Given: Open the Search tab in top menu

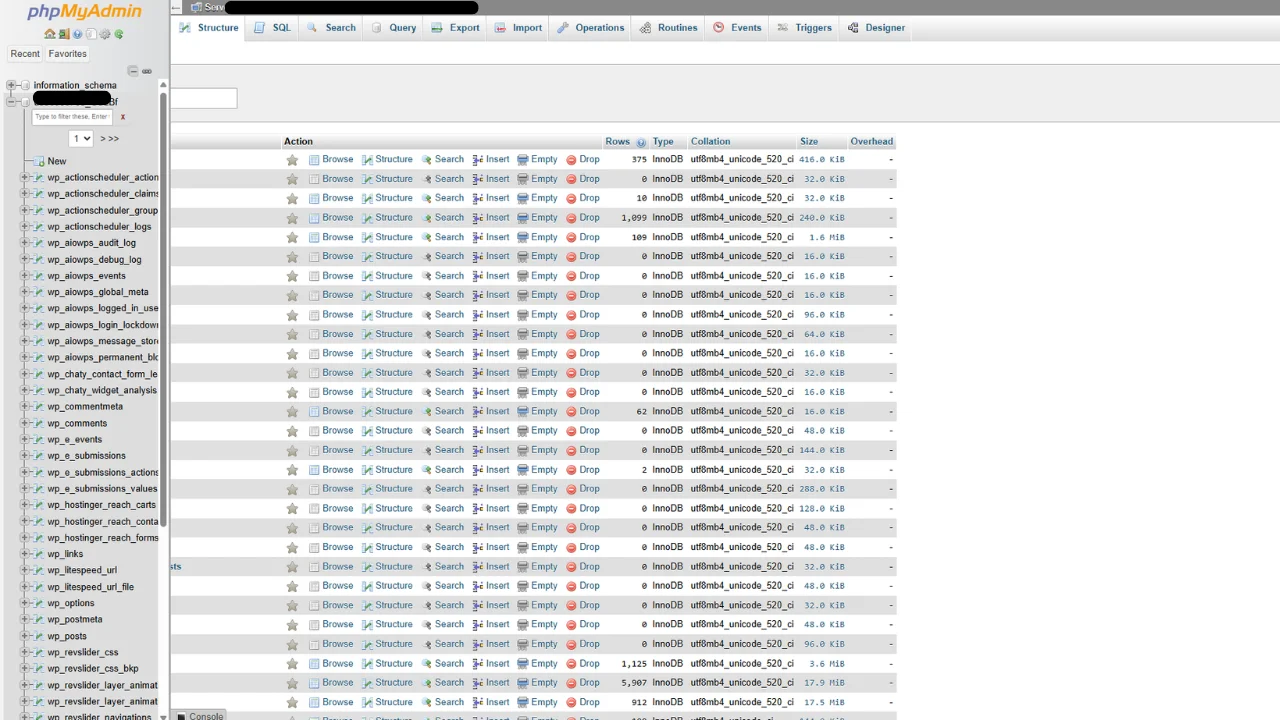Looking at the screenshot, I should point(332,28).
